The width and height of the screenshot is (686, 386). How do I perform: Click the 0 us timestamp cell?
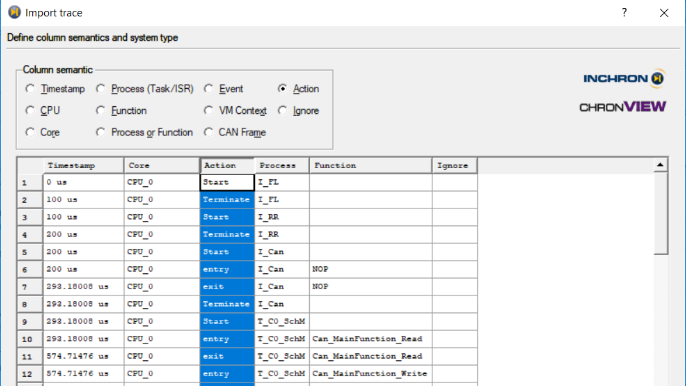coord(84,182)
